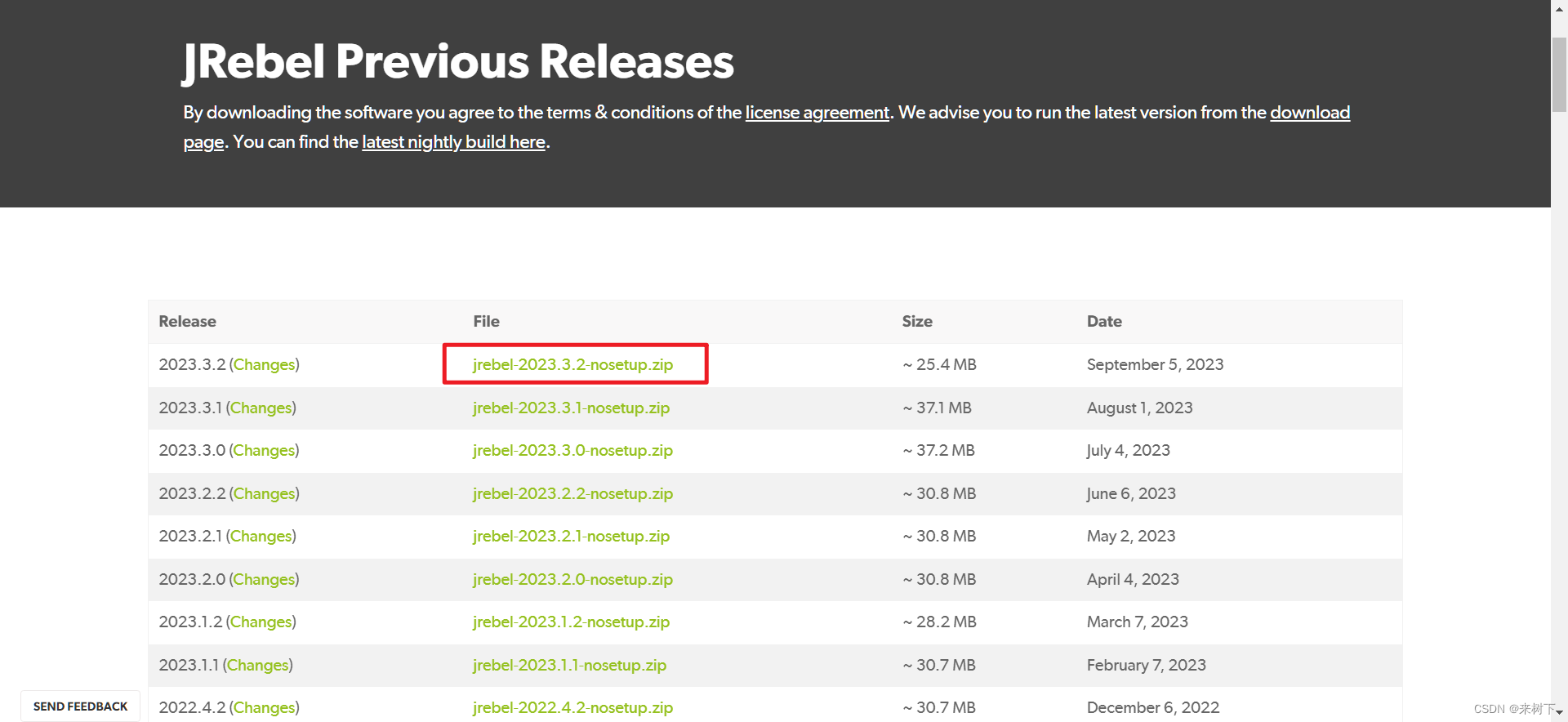Select the size ~ 25.4 MB
The width and height of the screenshot is (1568, 722).
[939, 364]
